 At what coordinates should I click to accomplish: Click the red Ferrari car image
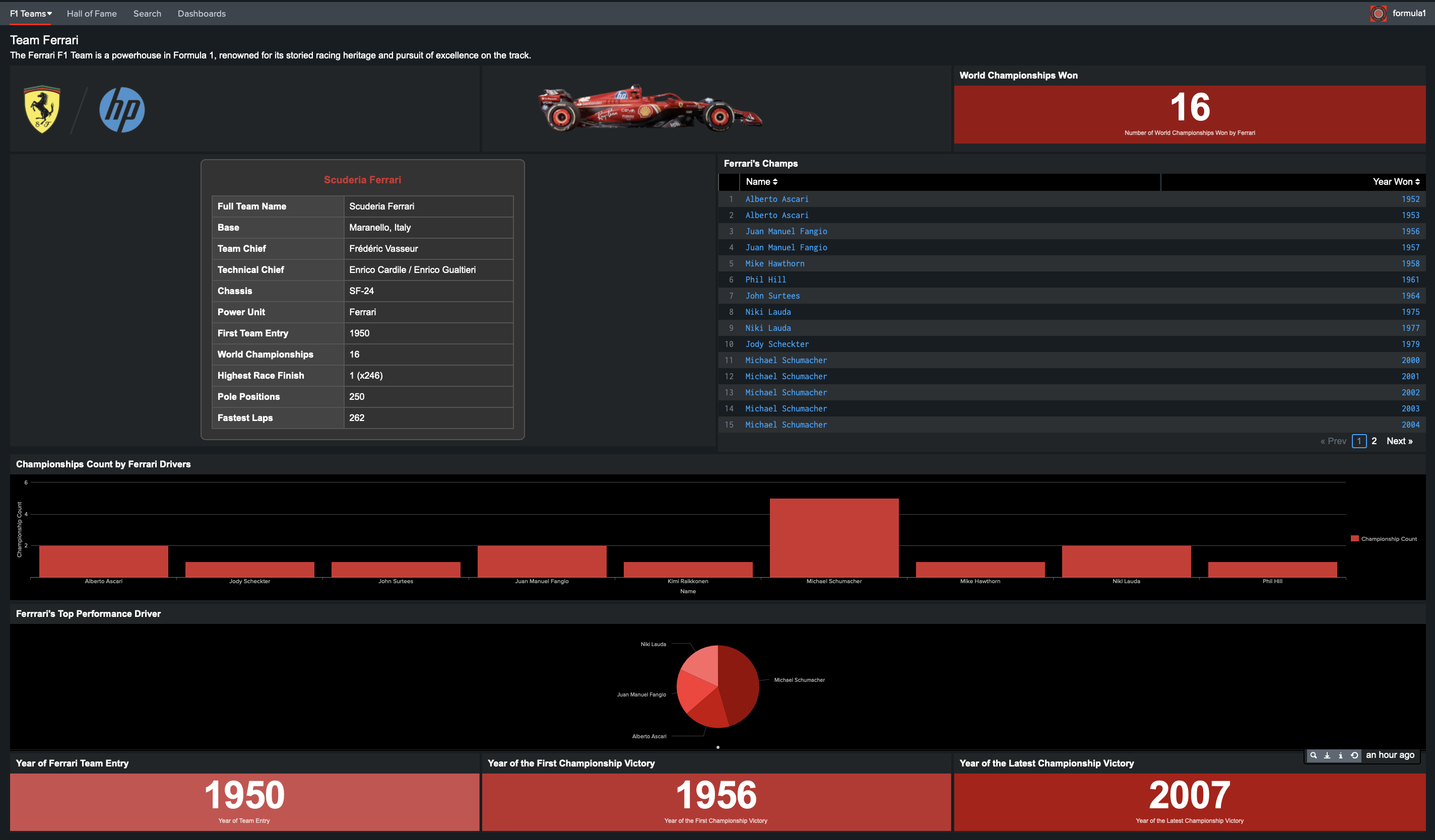click(650, 108)
